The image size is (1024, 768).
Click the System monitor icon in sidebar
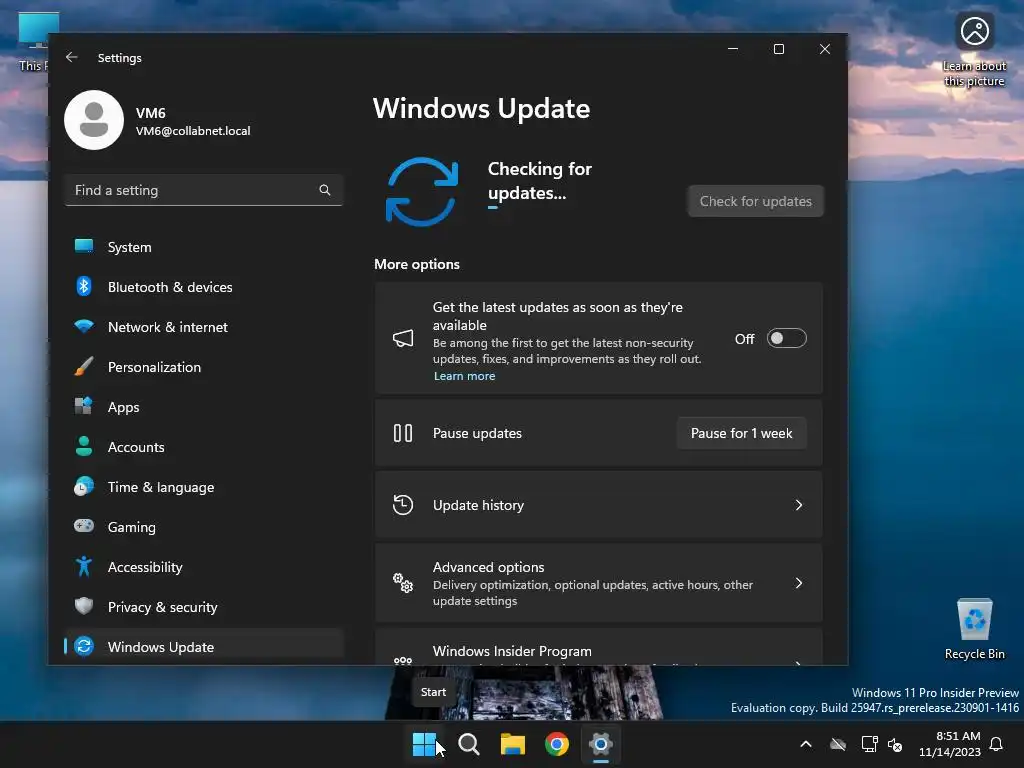coord(84,246)
